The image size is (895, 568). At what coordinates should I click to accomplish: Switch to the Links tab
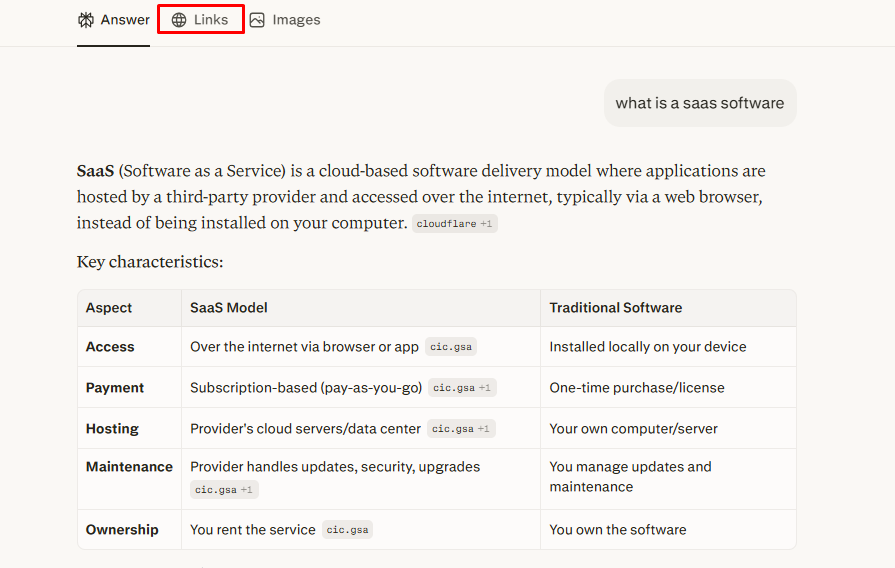[x=200, y=20]
